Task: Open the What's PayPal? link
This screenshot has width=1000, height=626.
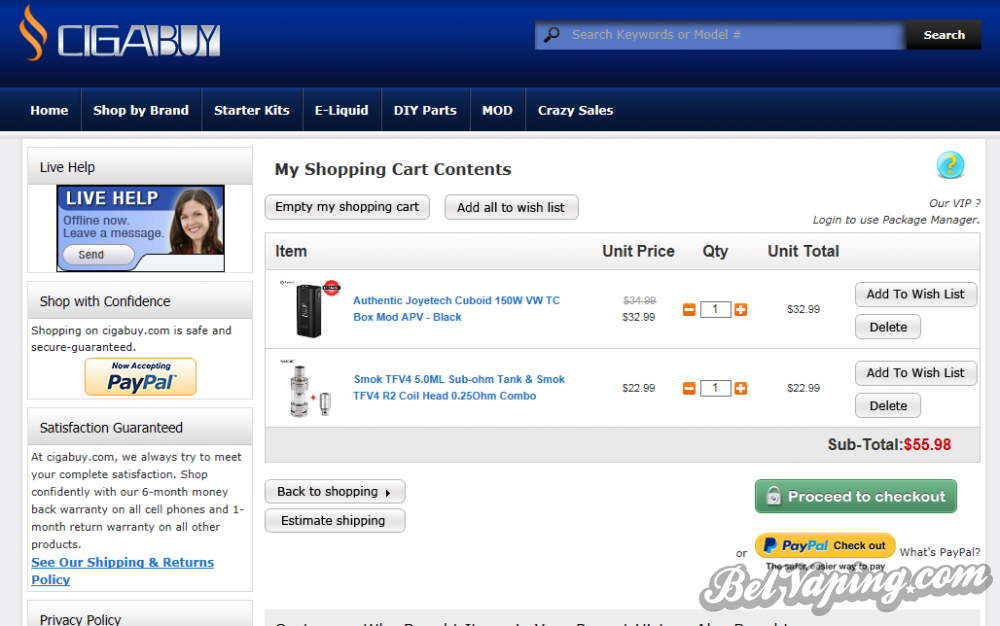Action: click(x=939, y=552)
